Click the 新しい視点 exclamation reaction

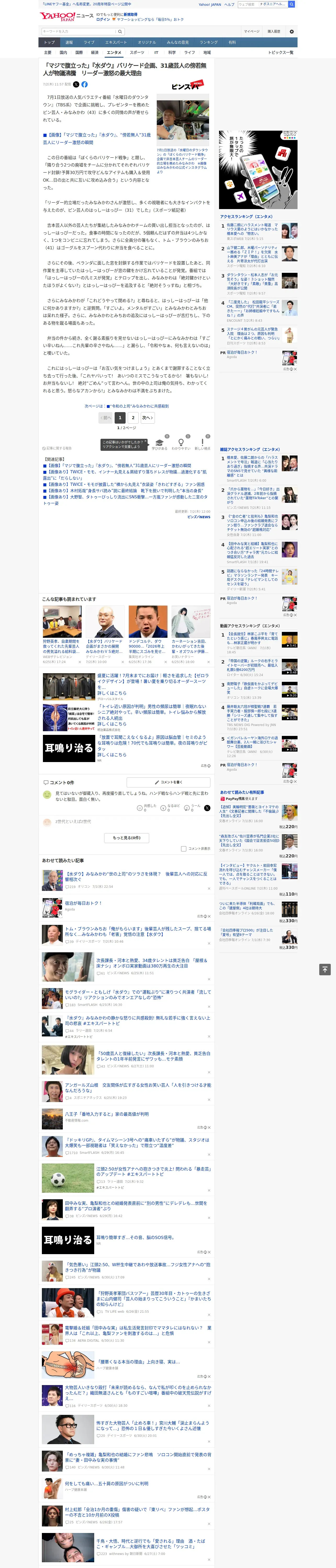click(203, 444)
